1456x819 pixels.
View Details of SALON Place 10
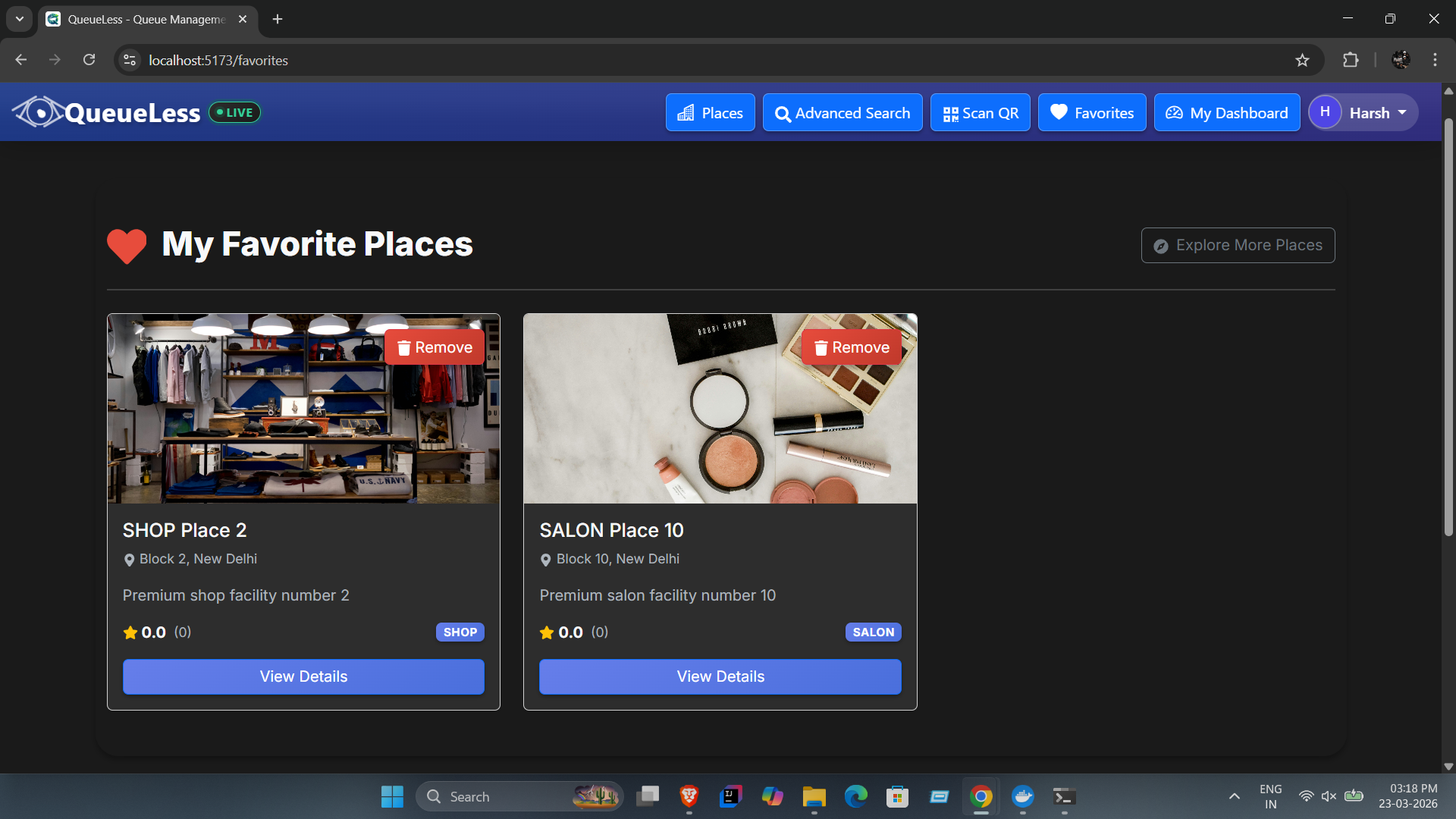(720, 676)
